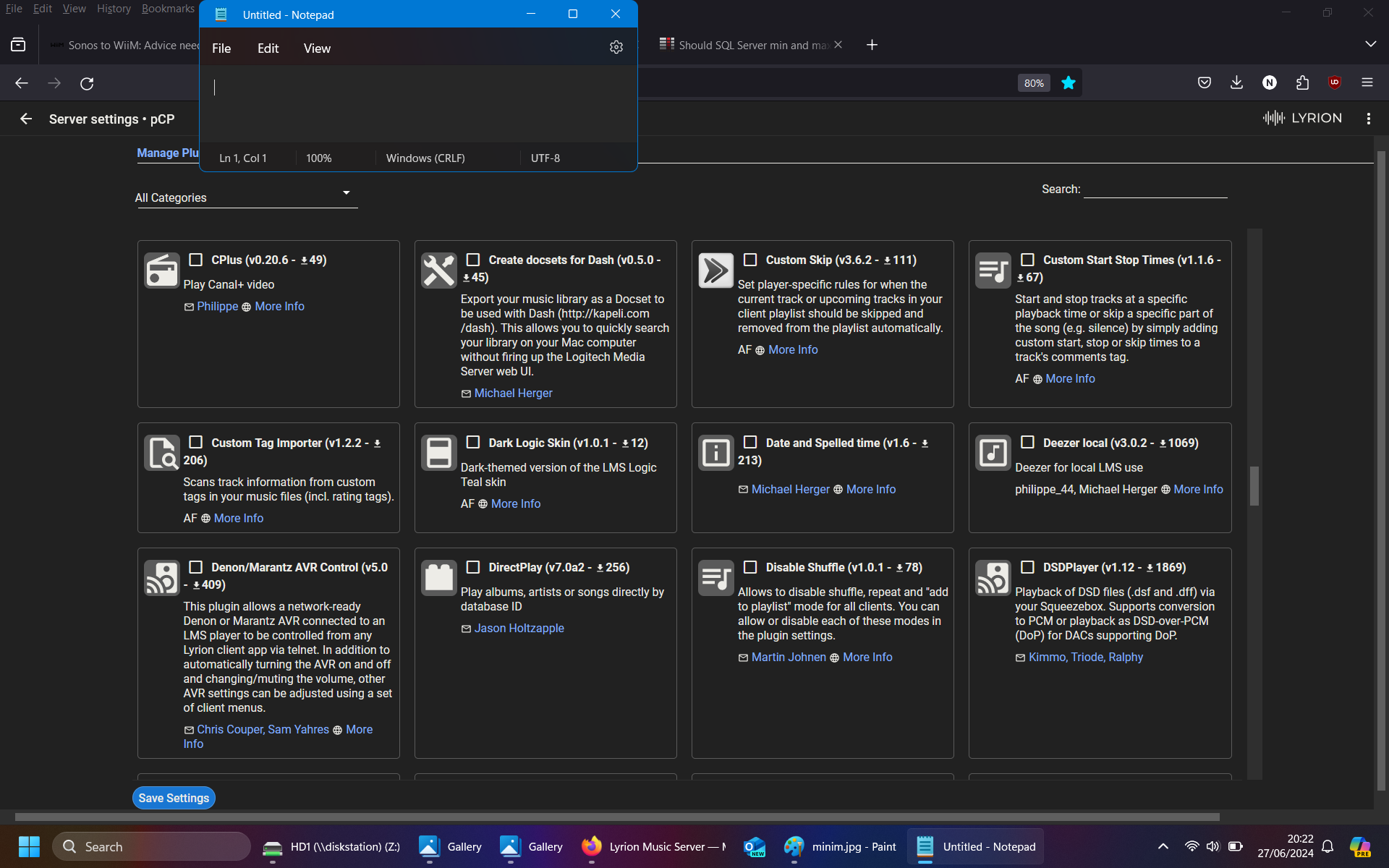Open More Info link for Dark Logic Skin
Image resolution: width=1389 pixels, height=868 pixels.
pos(515,503)
